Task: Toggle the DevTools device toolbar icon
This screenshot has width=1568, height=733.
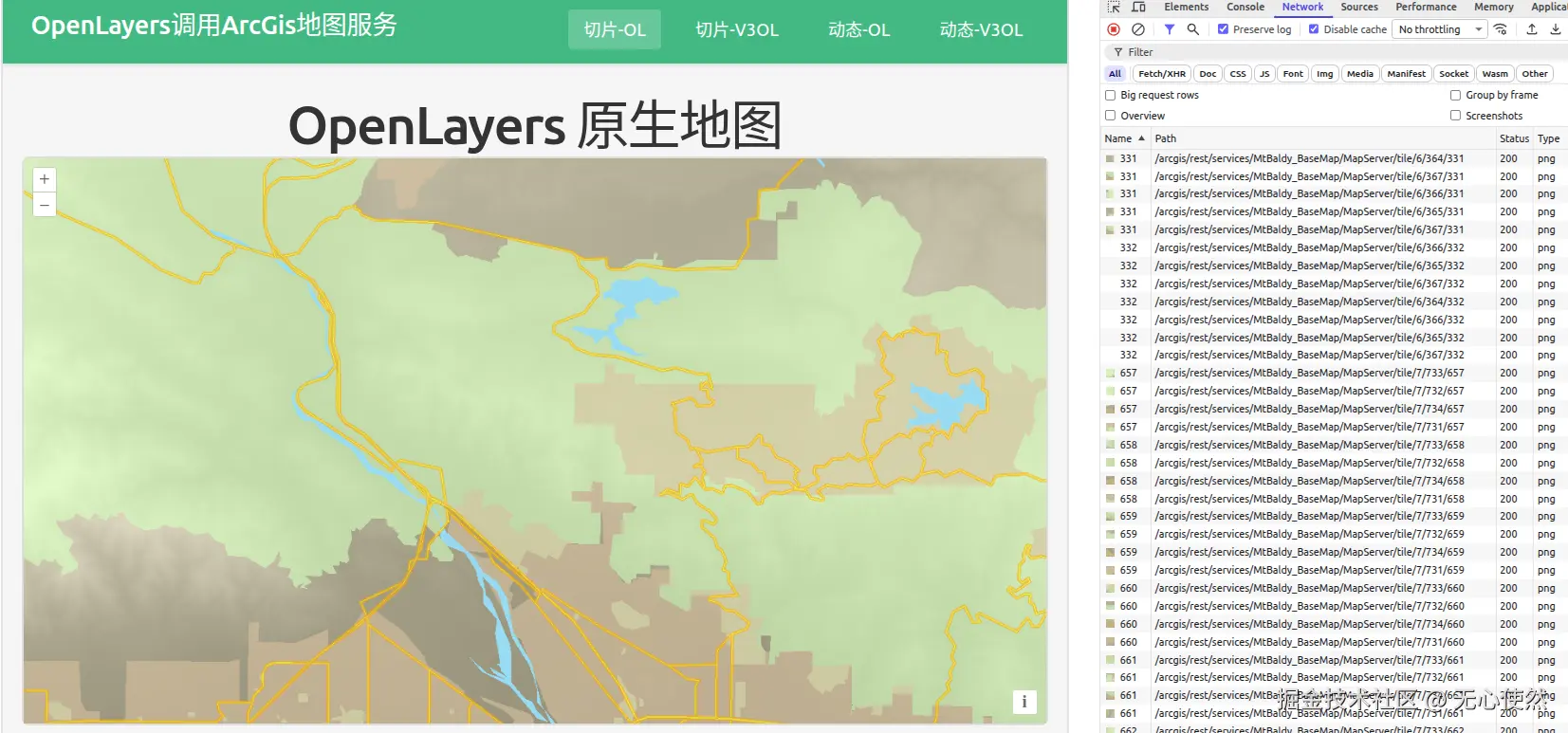Action: (x=1138, y=7)
